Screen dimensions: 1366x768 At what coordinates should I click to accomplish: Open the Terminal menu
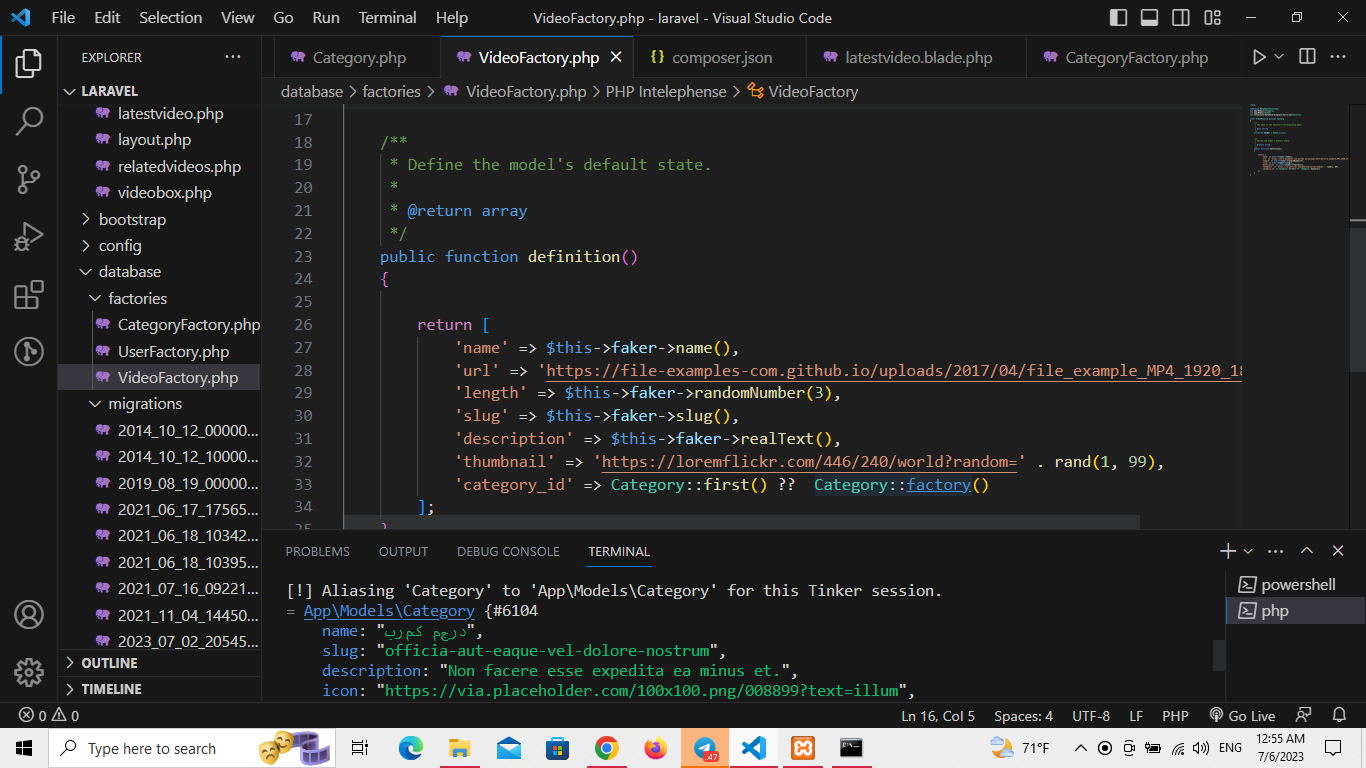click(387, 18)
